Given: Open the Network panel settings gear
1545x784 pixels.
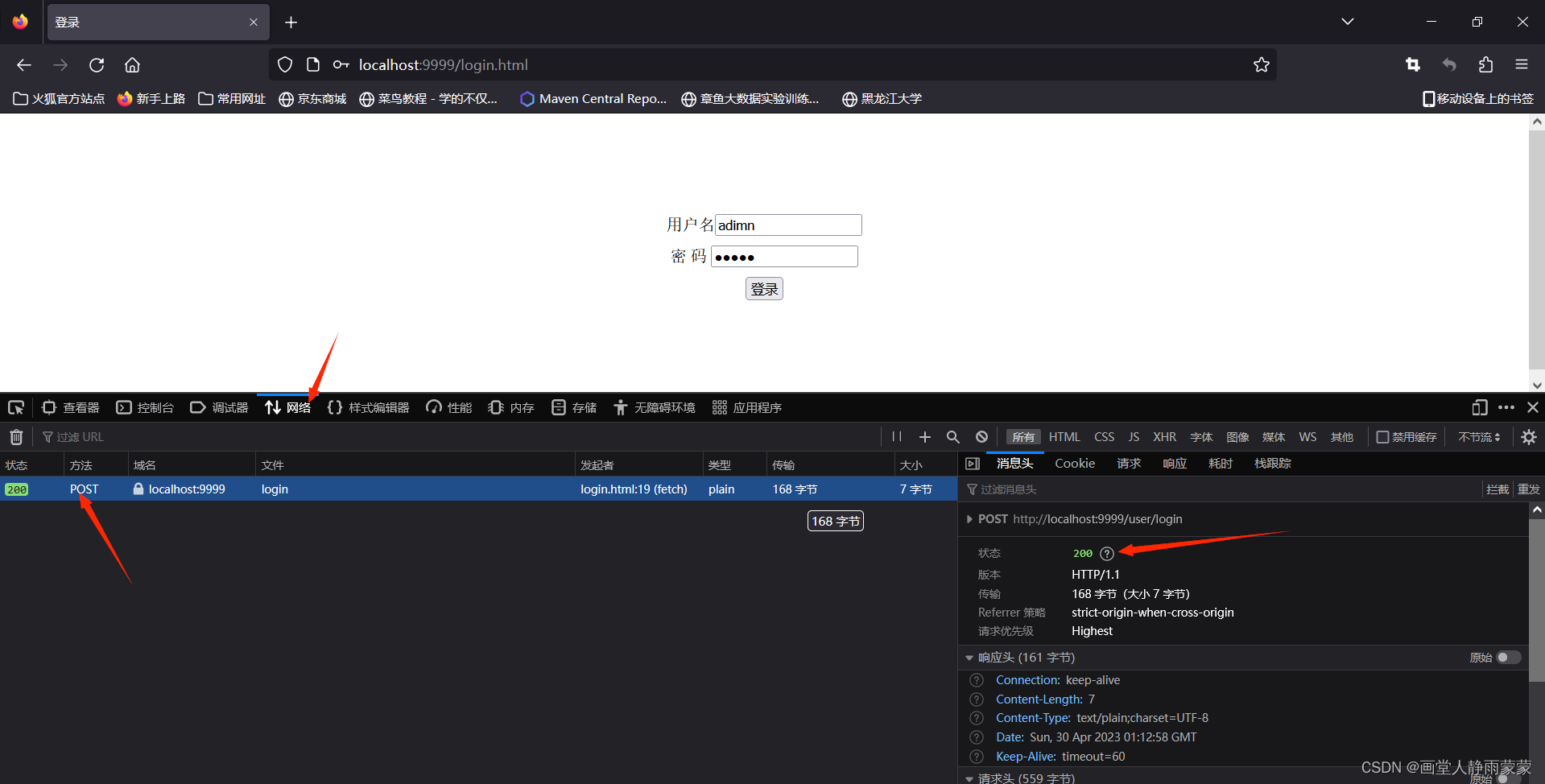Looking at the screenshot, I should click(x=1528, y=436).
